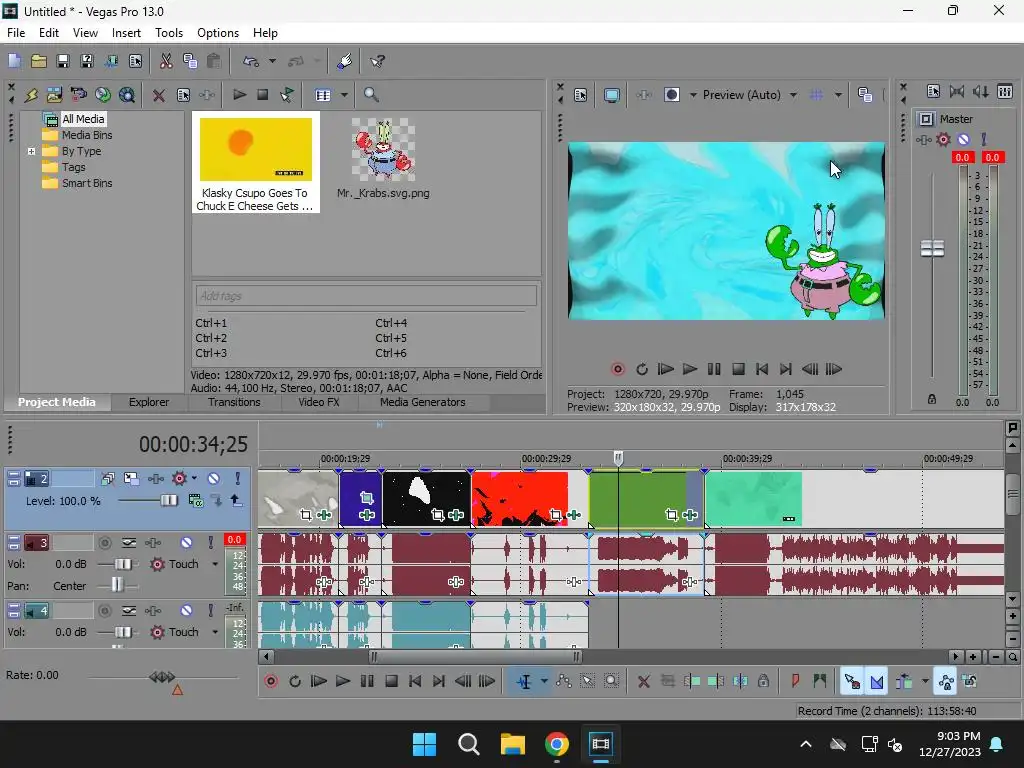Adjust track 3 Vol slider
Image resolution: width=1024 pixels, height=768 pixels.
123,564
